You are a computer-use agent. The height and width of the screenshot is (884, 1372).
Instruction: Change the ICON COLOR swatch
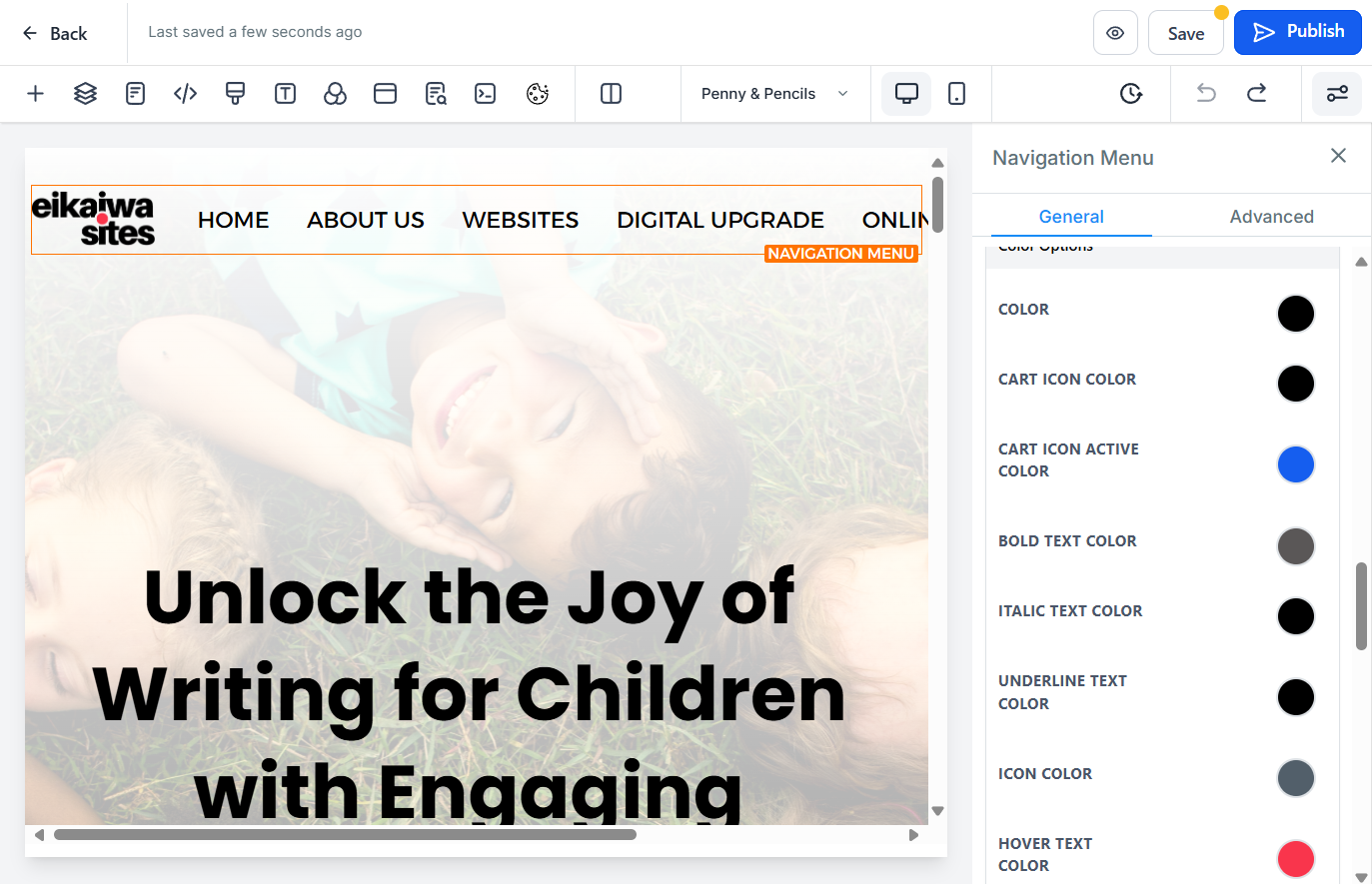[x=1296, y=778]
